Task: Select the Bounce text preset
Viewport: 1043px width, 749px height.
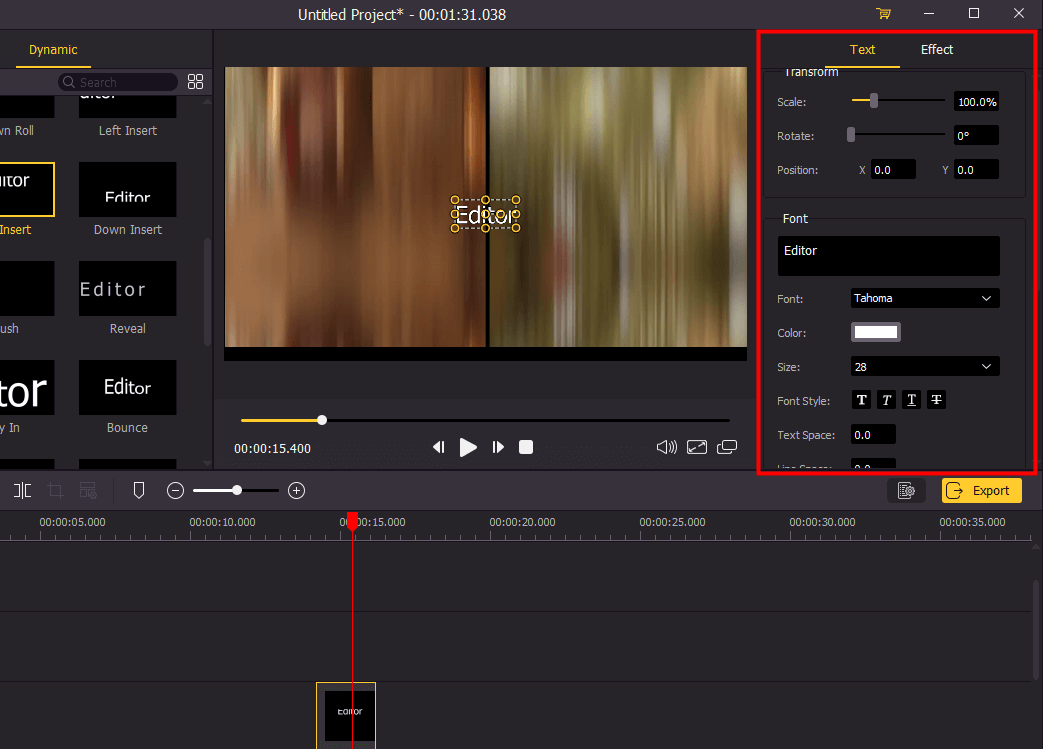Action: 128,388
